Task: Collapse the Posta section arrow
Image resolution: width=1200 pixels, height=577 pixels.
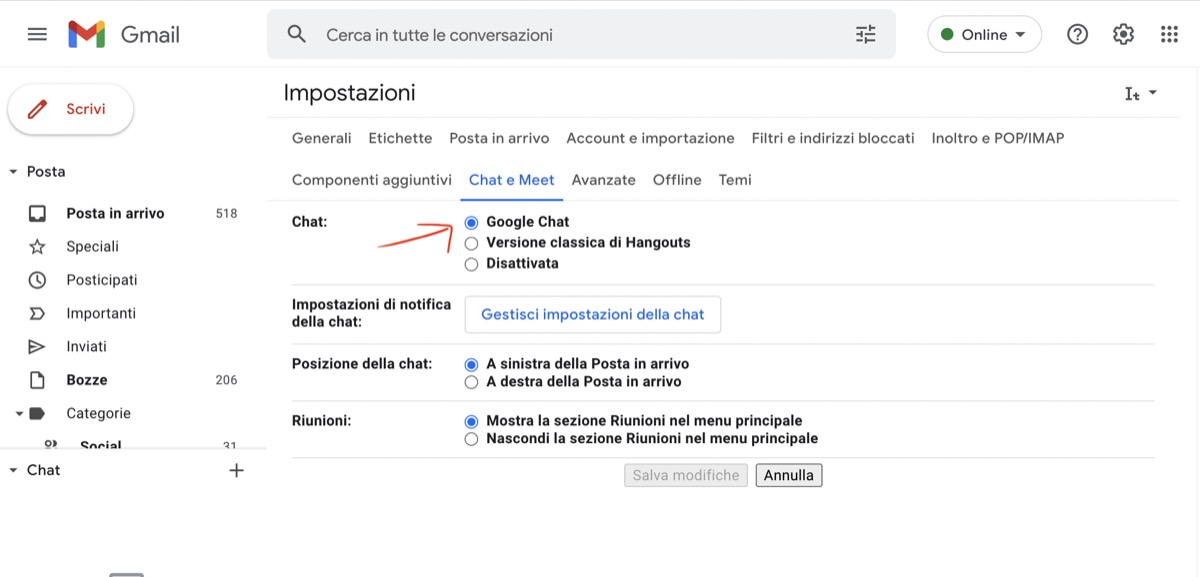Action: pos(13,172)
